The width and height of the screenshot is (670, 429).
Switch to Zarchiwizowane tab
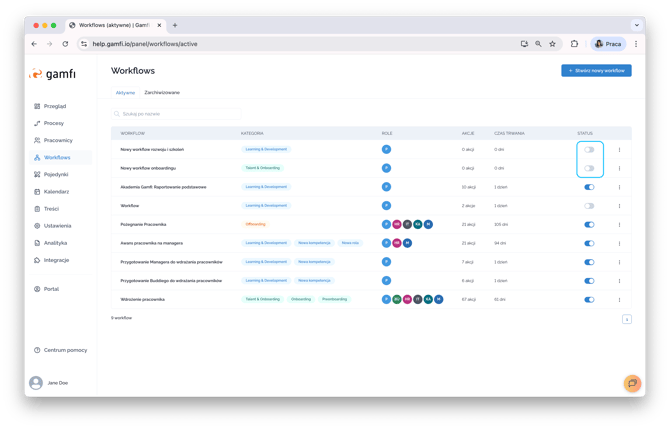(162, 92)
